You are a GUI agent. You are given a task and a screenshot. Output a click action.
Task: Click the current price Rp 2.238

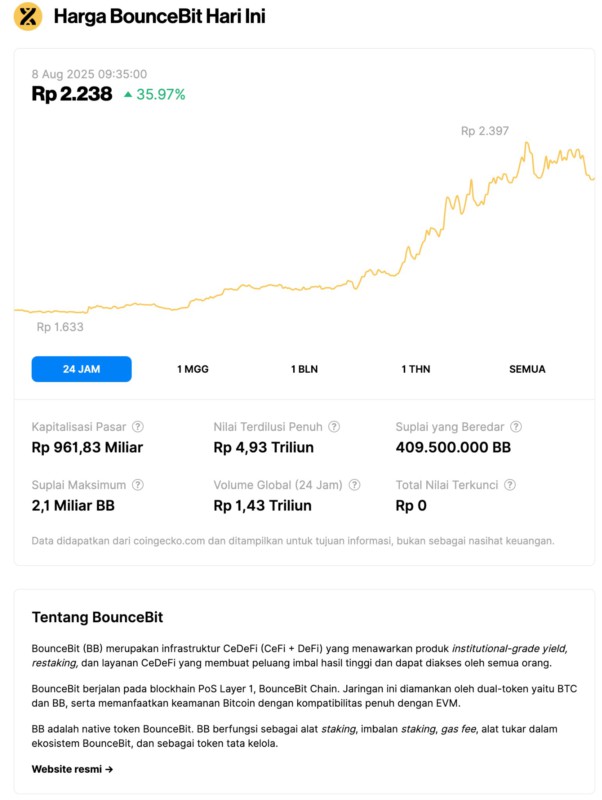pos(72,94)
